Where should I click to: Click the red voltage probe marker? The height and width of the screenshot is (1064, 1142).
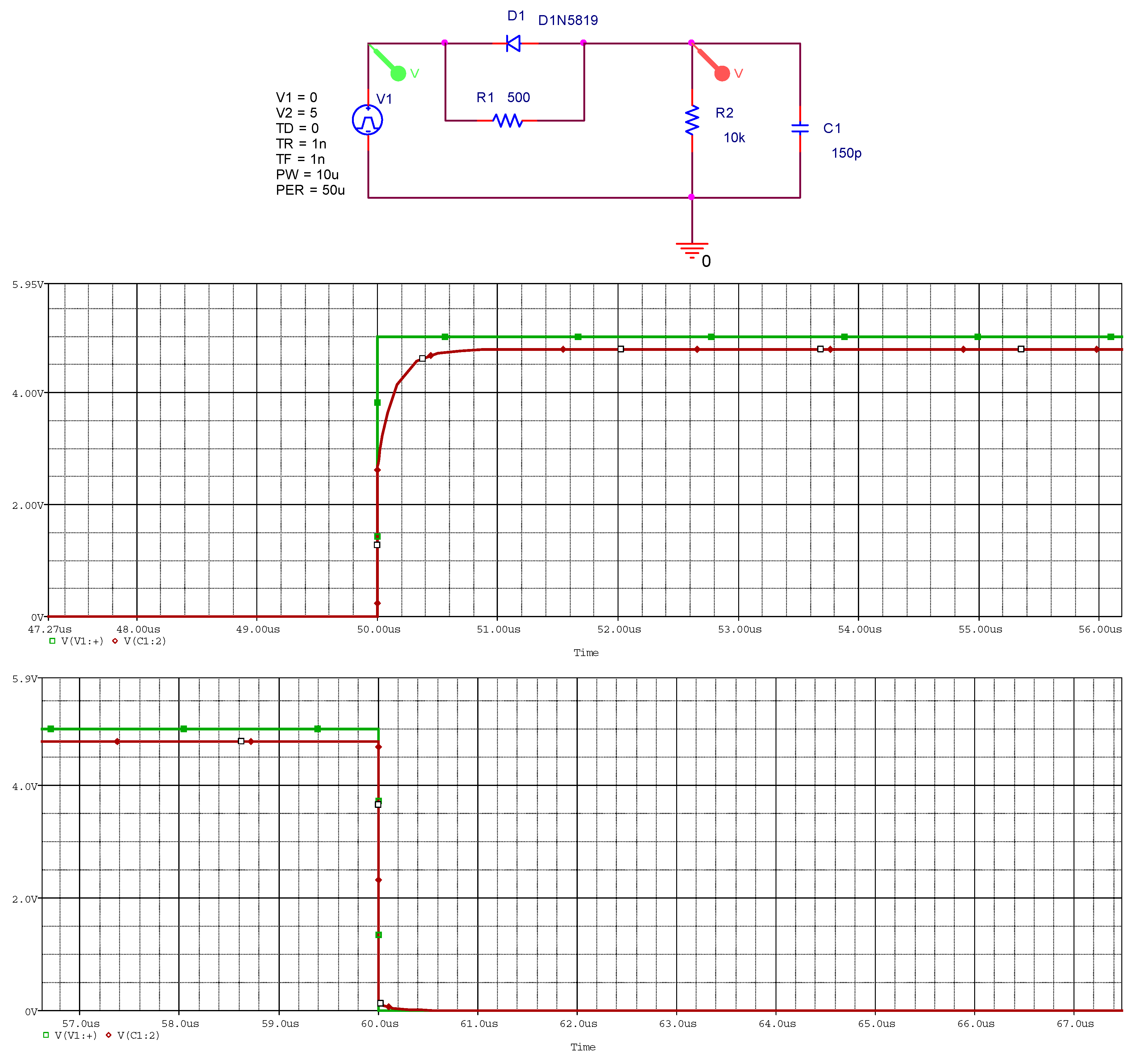point(722,73)
